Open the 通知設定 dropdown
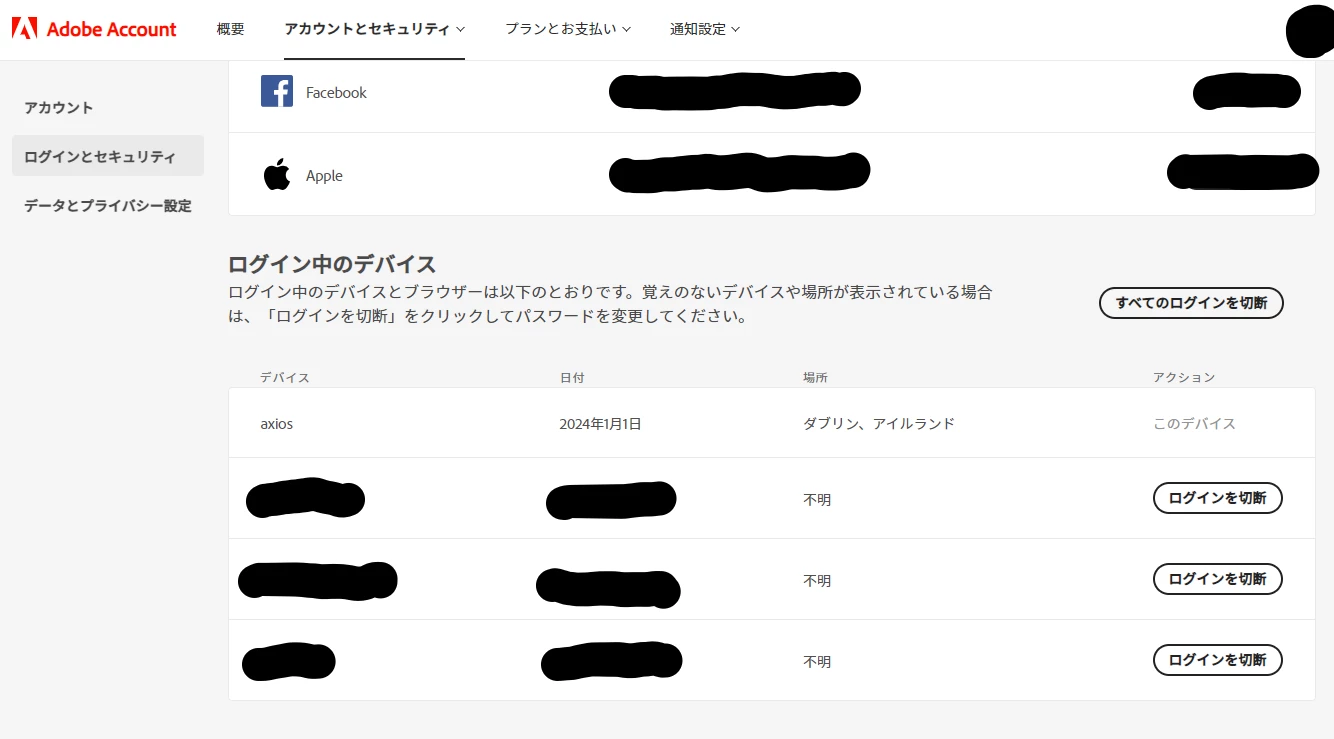This screenshot has height=739, width=1334. click(705, 29)
